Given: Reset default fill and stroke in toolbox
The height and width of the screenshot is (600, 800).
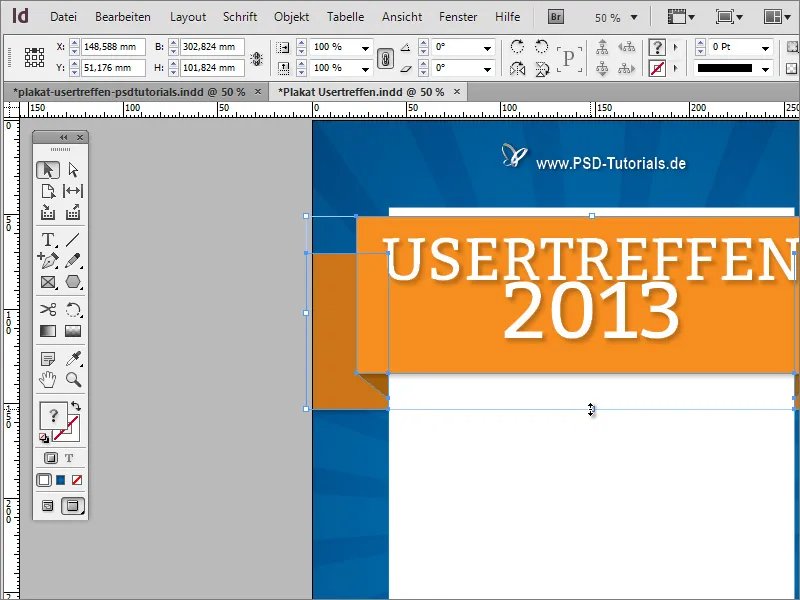Looking at the screenshot, I should 44,438.
